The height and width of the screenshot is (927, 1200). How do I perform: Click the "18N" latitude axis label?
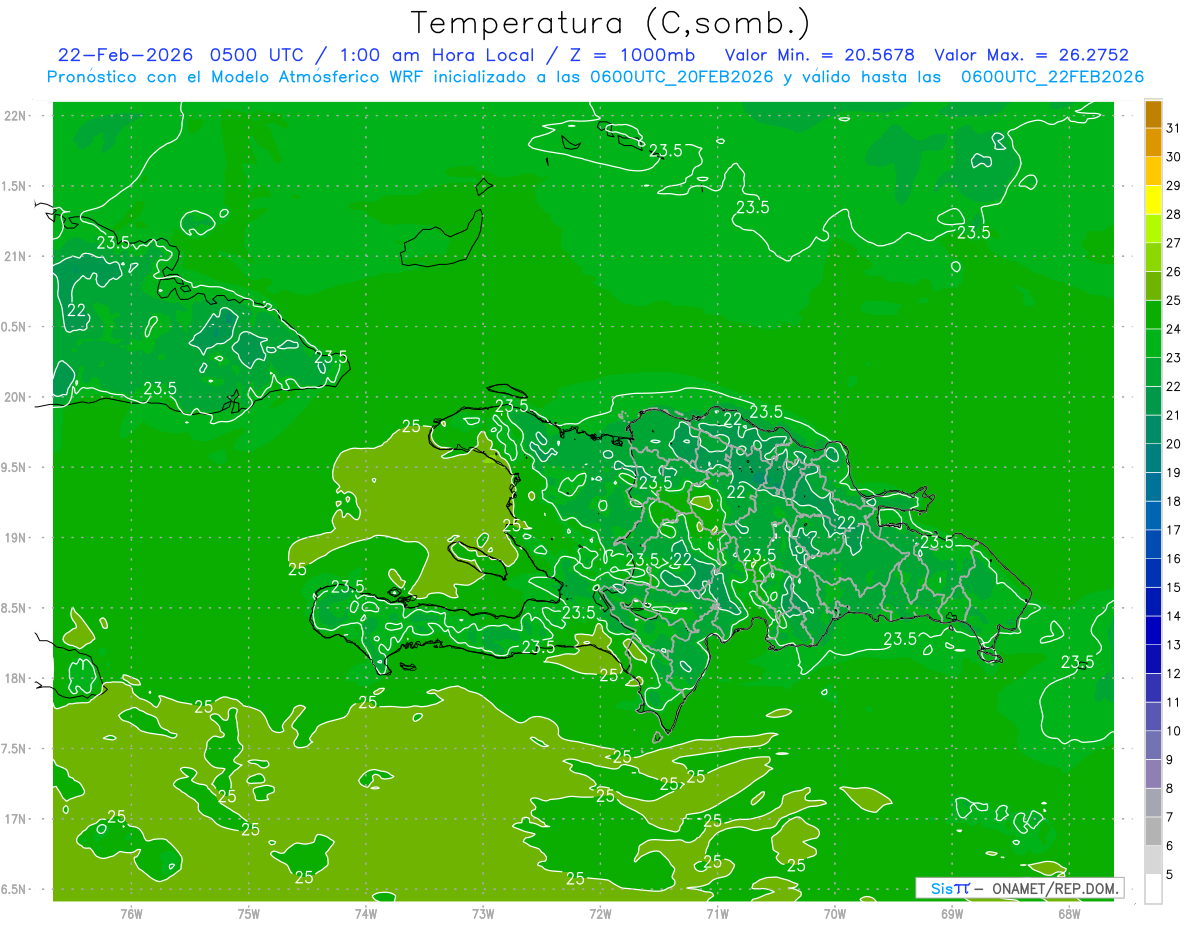[x=17, y=678]
